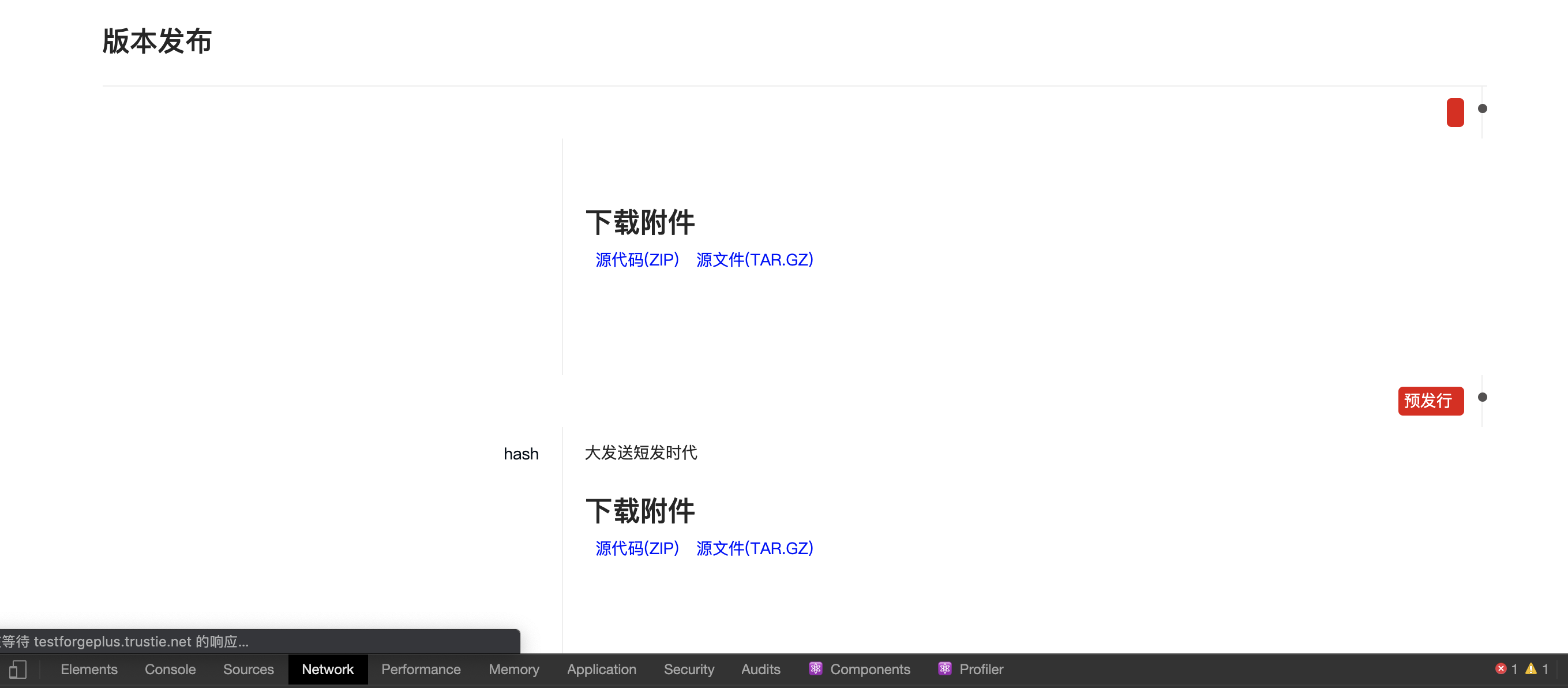Open the Sources tab
This screenshot has height=688, width=1568.
(x=248, y=669)
